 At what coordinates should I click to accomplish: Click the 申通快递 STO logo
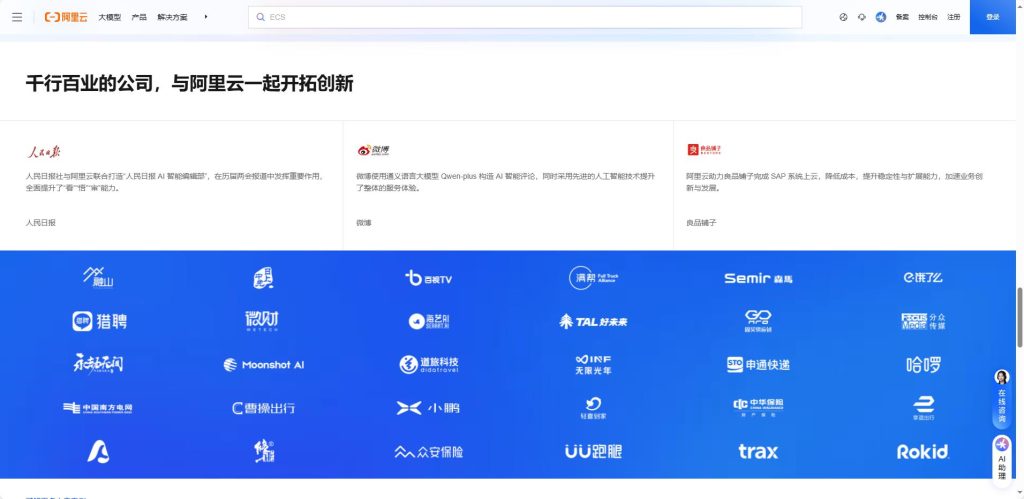(x=758, y=364)
